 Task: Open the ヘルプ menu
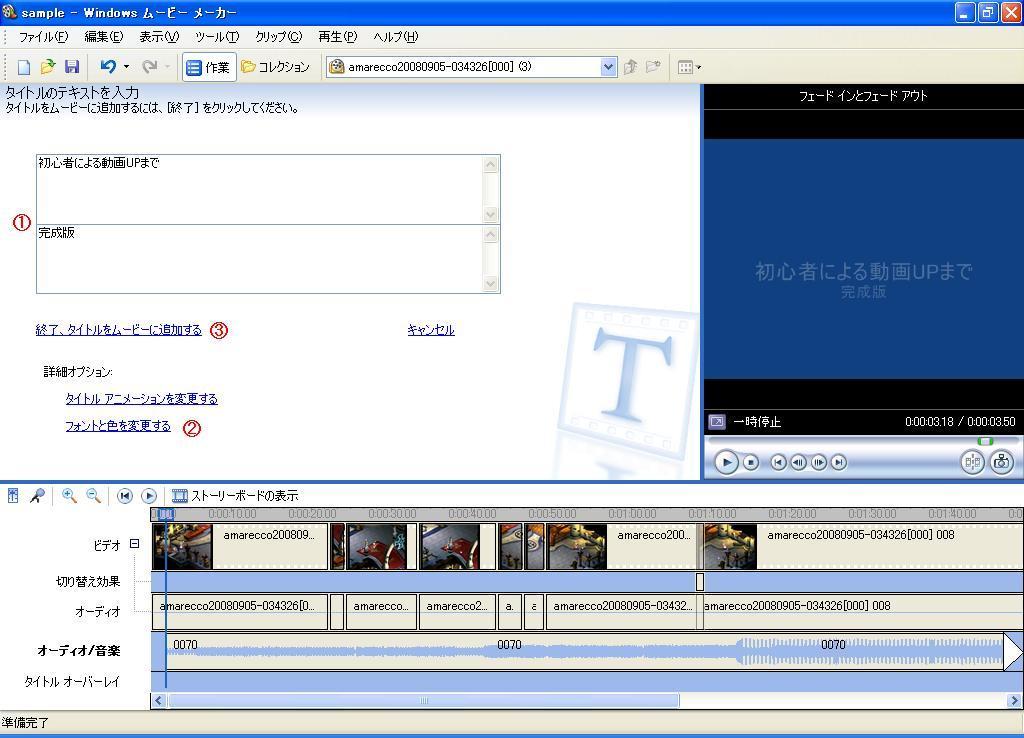[395, 37]
